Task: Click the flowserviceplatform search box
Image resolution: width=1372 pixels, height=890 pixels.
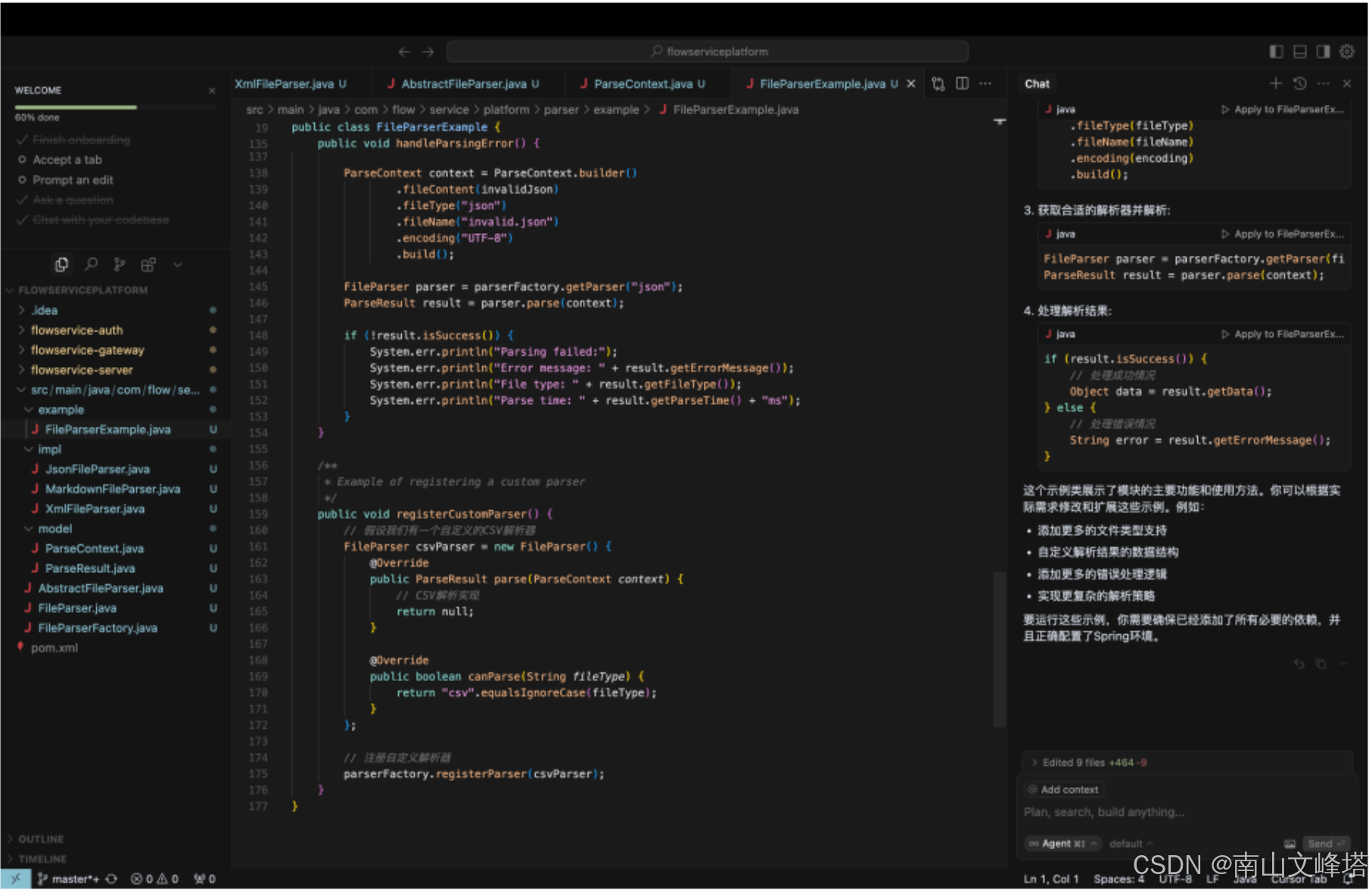Action: point(708,51)
